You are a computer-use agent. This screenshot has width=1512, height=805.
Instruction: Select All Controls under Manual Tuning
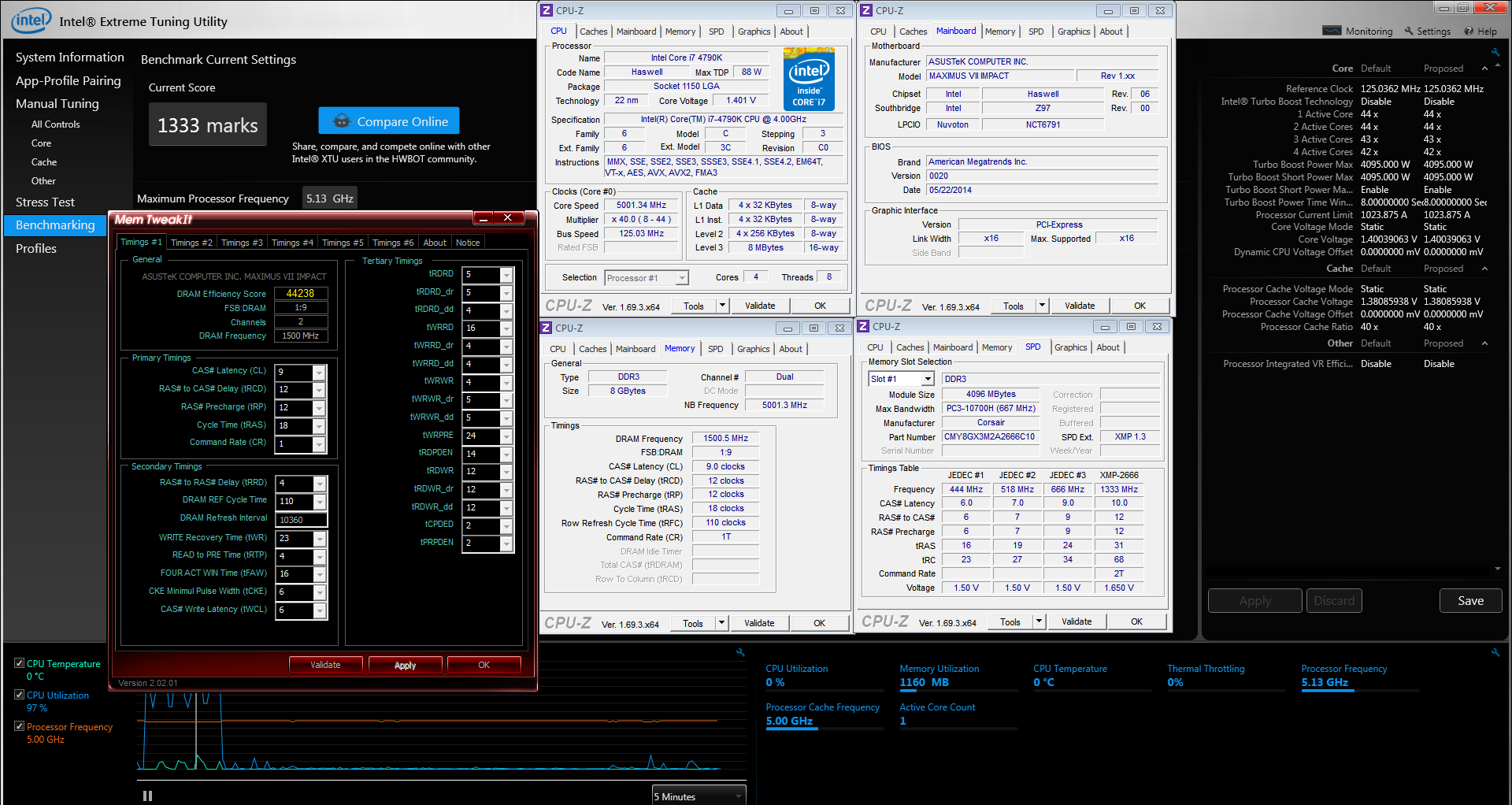(55, 124)
